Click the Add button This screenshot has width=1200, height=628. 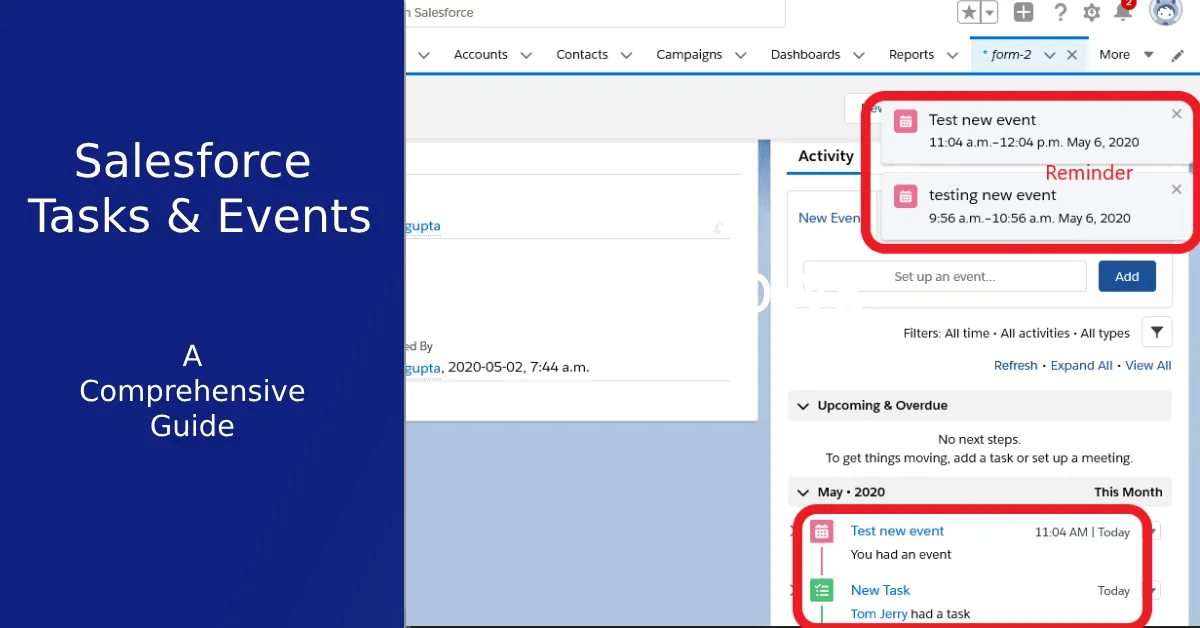point(1127,277)
